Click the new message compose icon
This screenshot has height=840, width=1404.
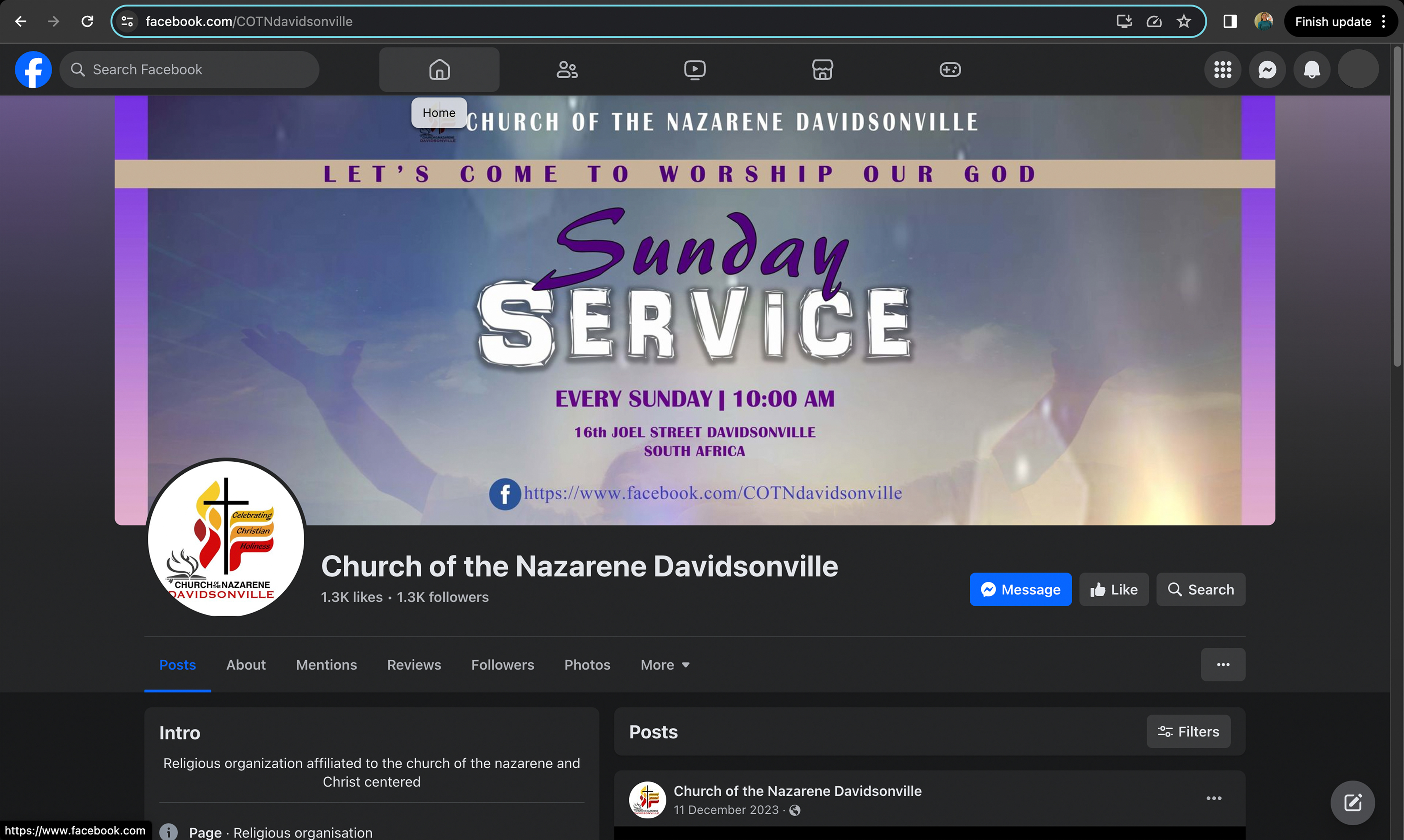[1352, 803]
